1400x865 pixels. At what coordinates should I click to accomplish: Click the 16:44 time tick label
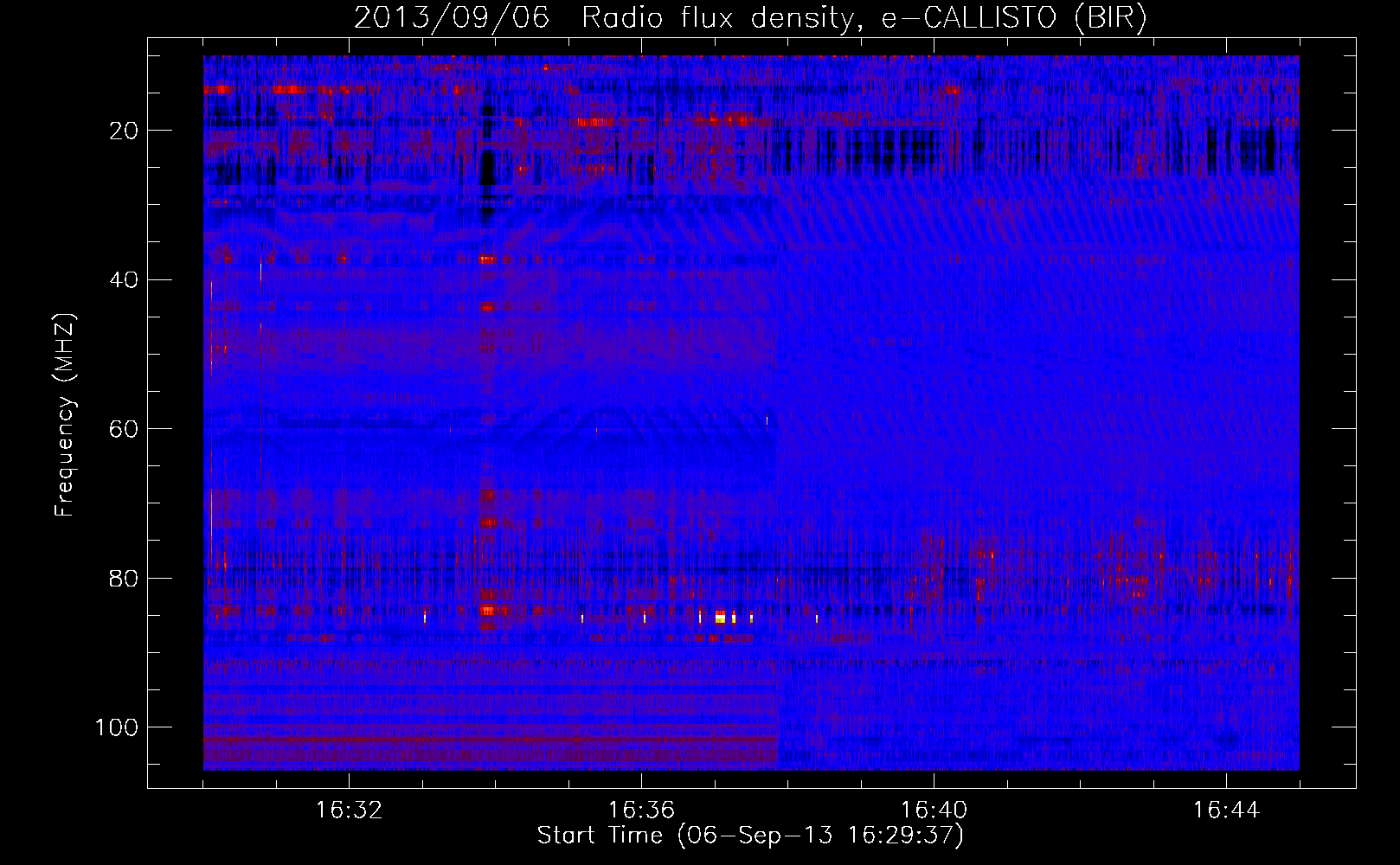coord(1226,811)
